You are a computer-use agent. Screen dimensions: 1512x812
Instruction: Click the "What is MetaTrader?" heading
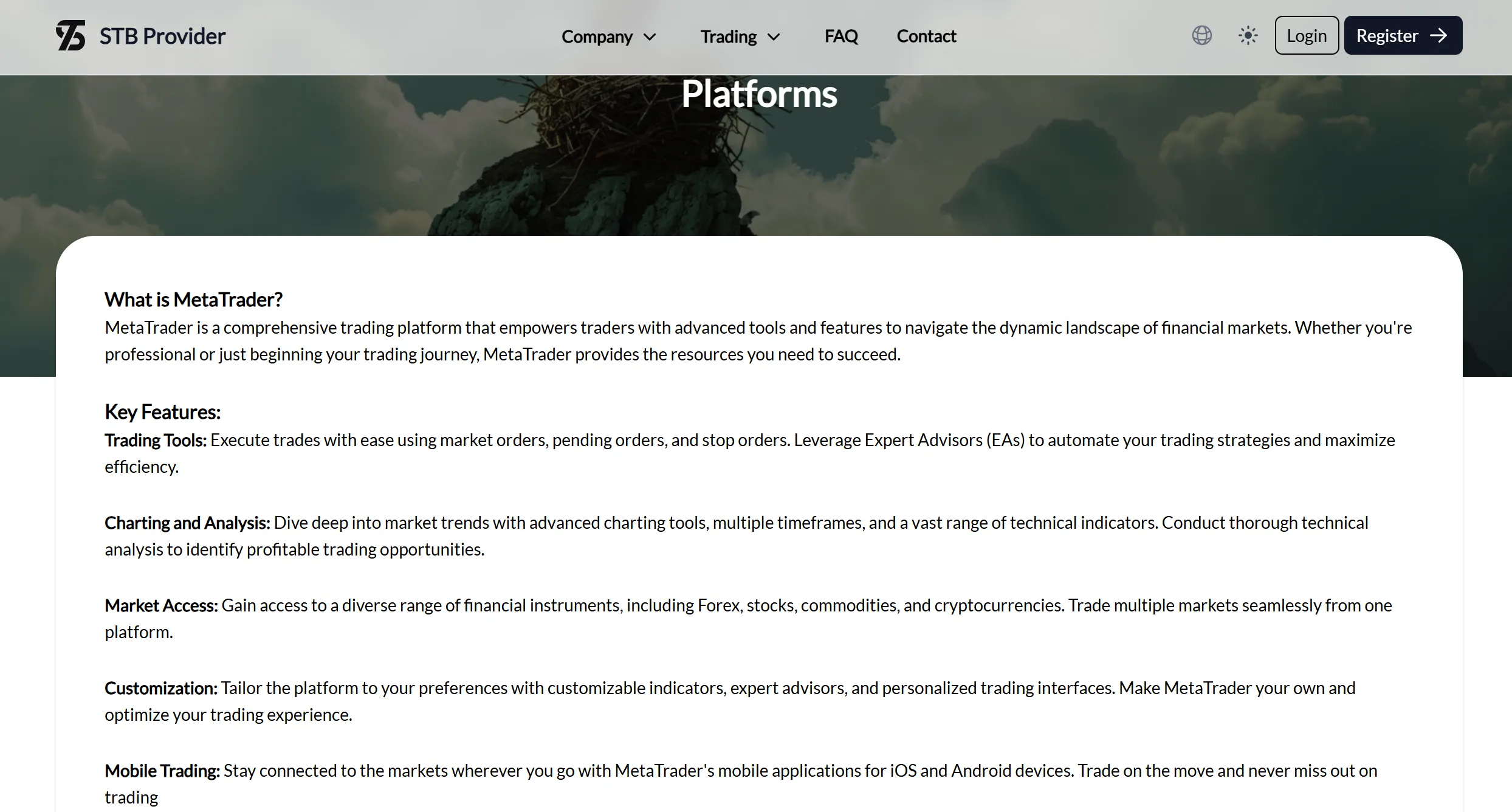pyautogui.click(x=193, y=300)
